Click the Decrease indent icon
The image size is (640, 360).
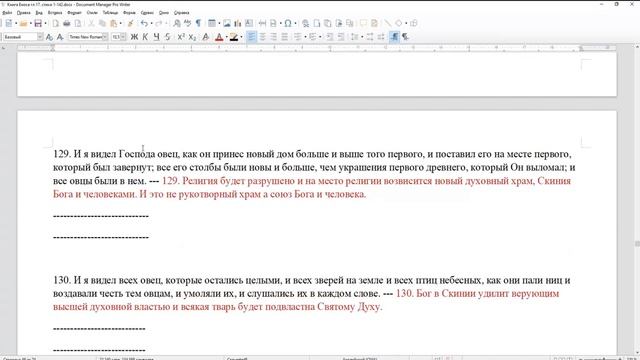click(x=341, y=37)
